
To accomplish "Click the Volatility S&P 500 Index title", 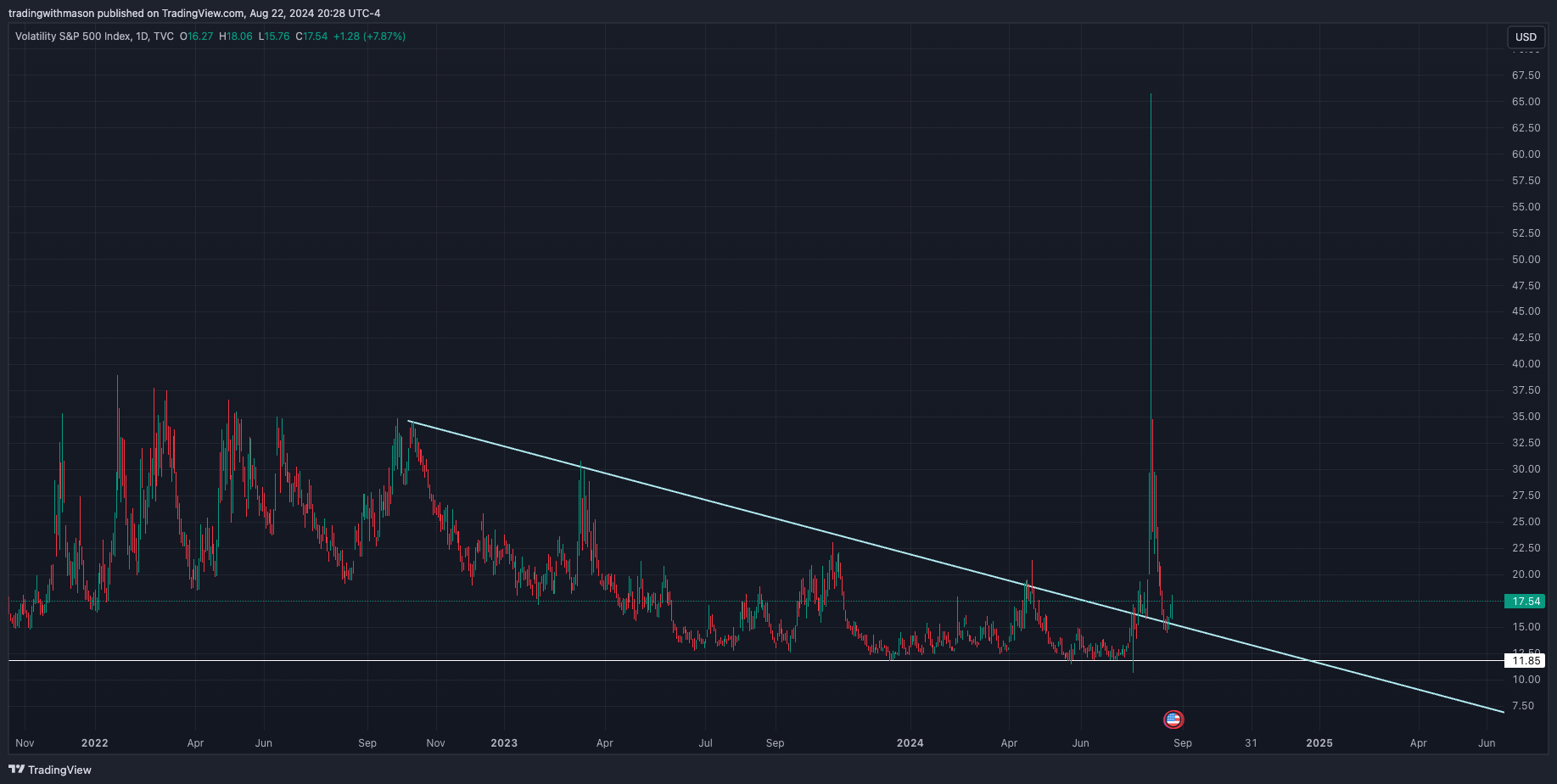I will [73, 36].
